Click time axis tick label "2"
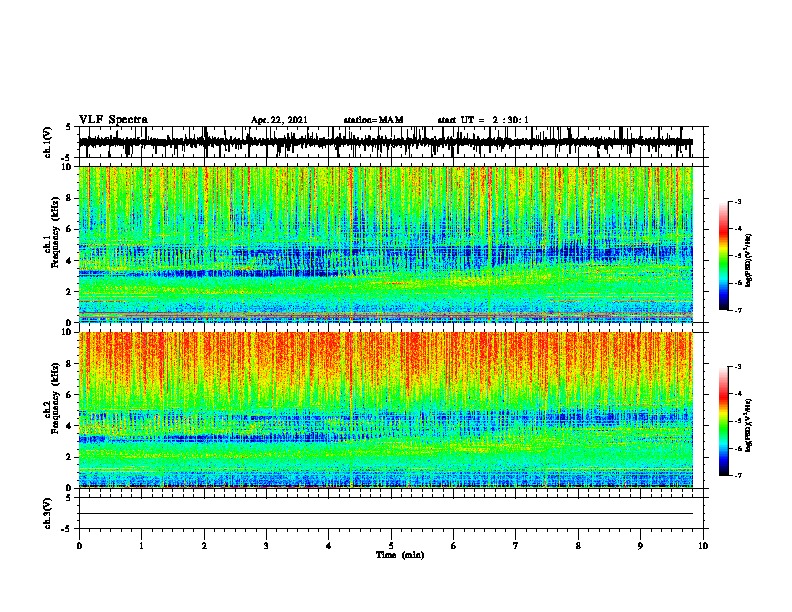Viewport: 792px width, 612px height. (204, 546)
